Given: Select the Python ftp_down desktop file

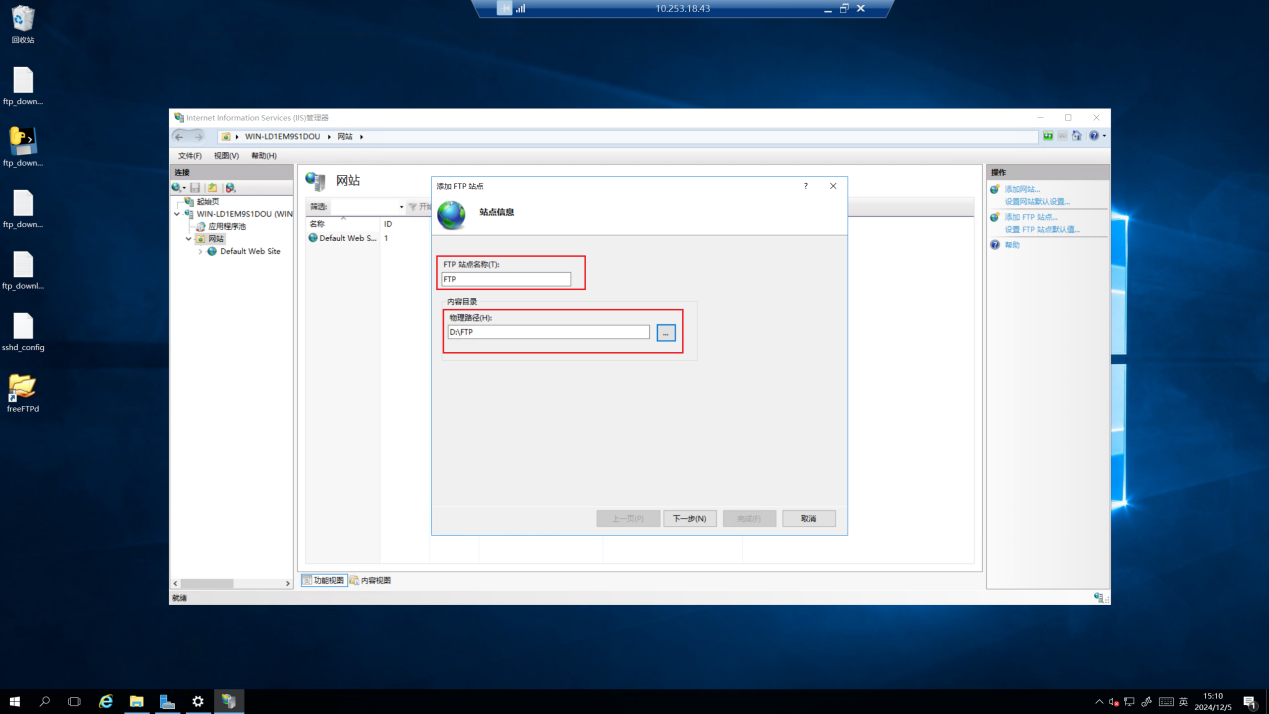Looking at the screenshot, I should click(x=22, y=147).
